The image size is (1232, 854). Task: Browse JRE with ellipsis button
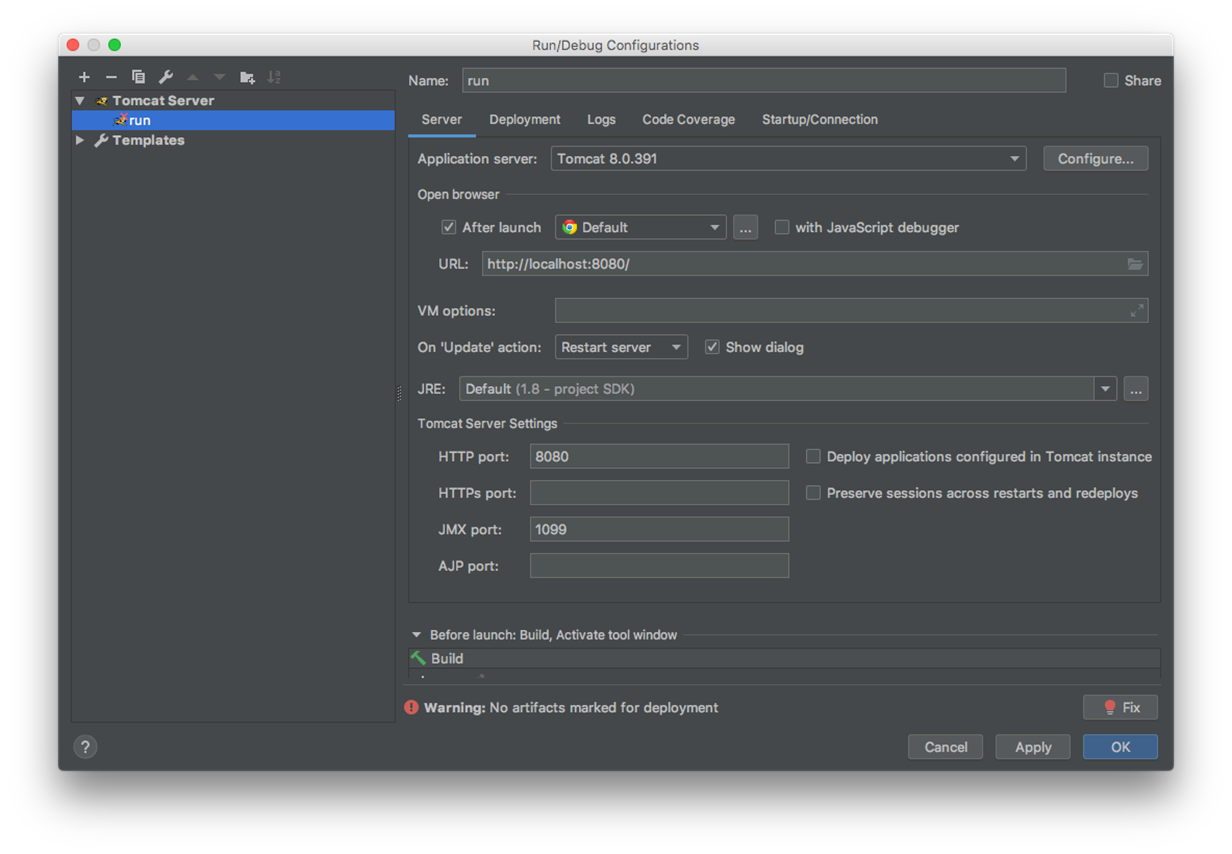coord(1135,389)
